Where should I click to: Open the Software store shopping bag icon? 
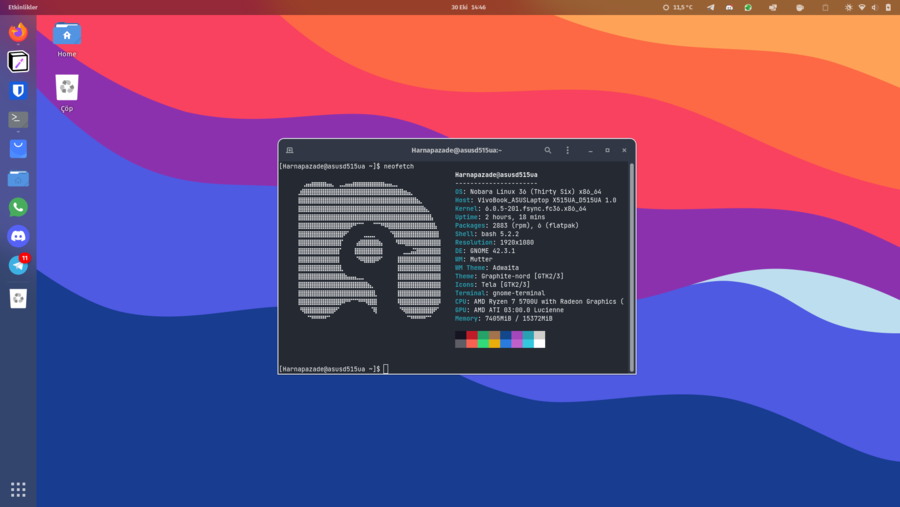tap(18, 149)
